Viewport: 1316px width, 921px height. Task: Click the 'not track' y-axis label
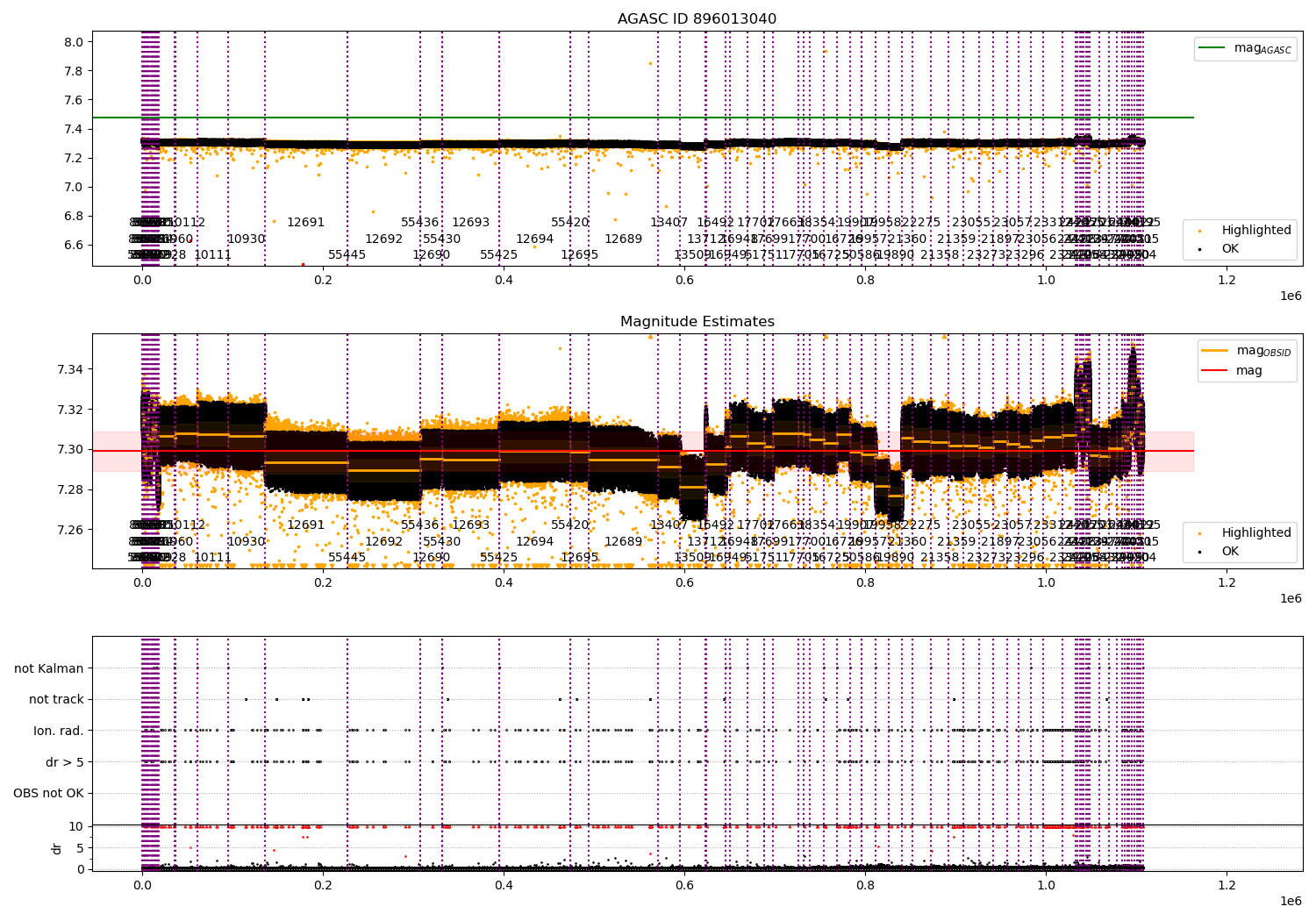[x=56, y=699]
